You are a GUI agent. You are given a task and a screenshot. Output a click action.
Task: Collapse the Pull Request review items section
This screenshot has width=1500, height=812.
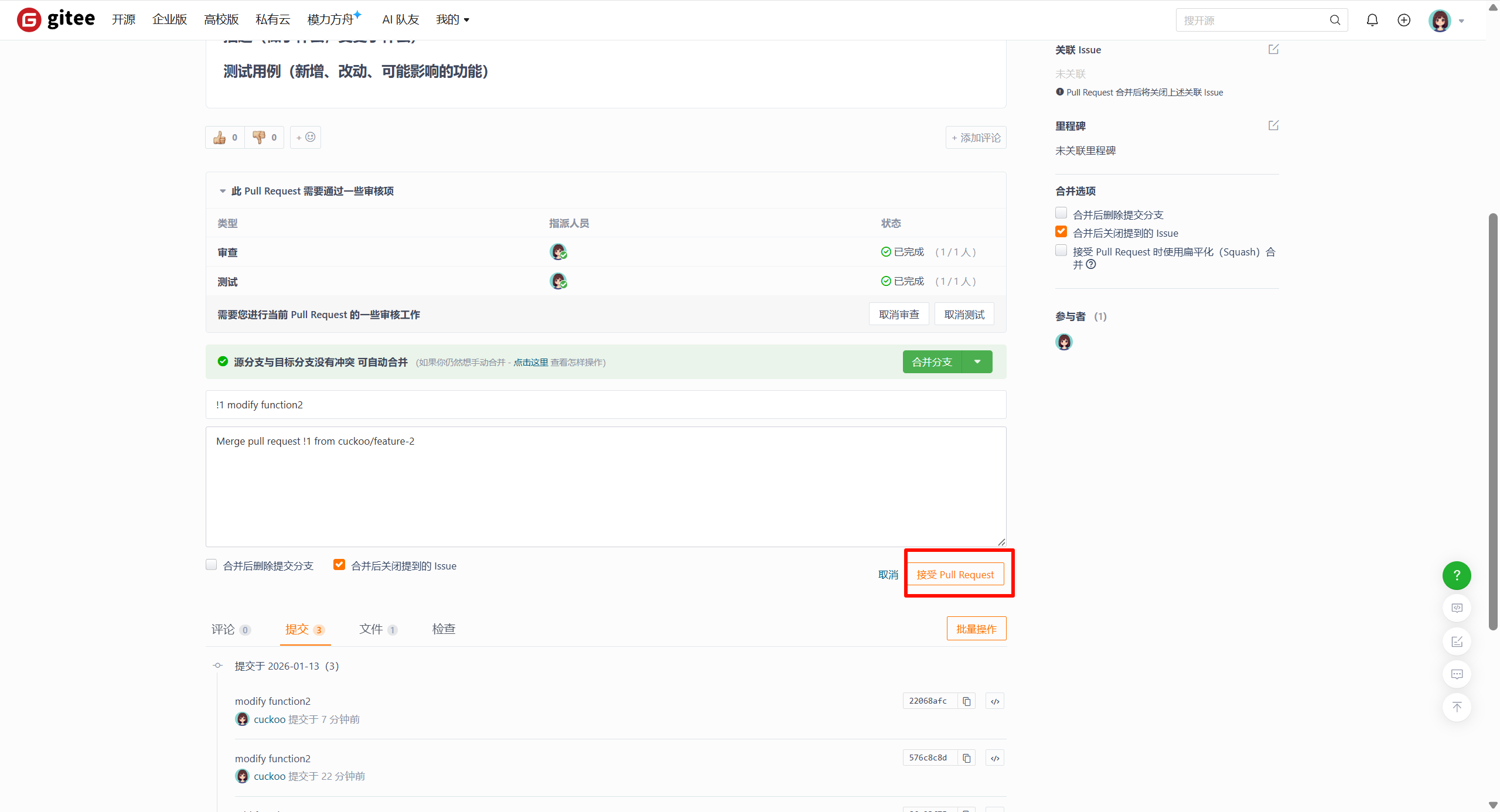[223, 192]
